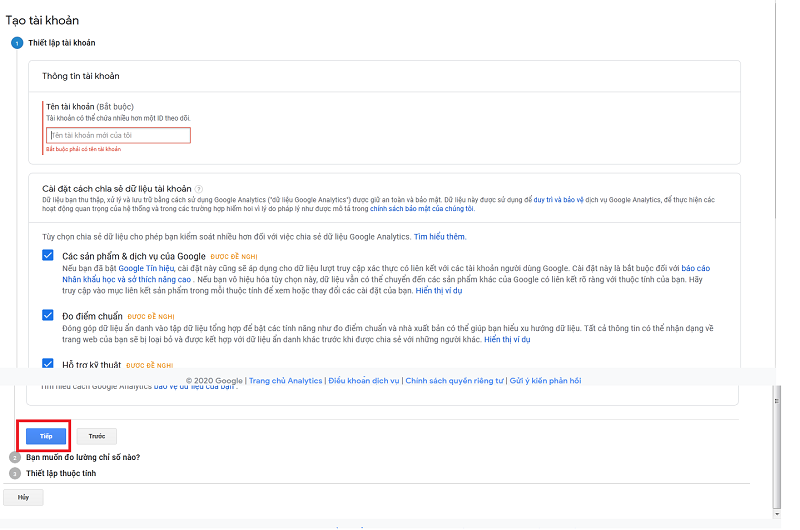
Task: Click the step 2 number circle icon
Action: 16,458
